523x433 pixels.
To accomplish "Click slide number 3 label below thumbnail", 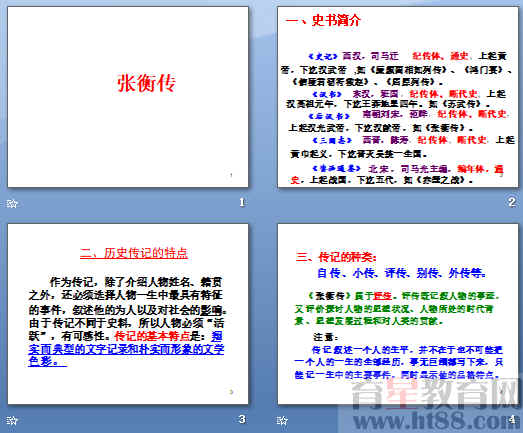I will click(x=242, y=419).
